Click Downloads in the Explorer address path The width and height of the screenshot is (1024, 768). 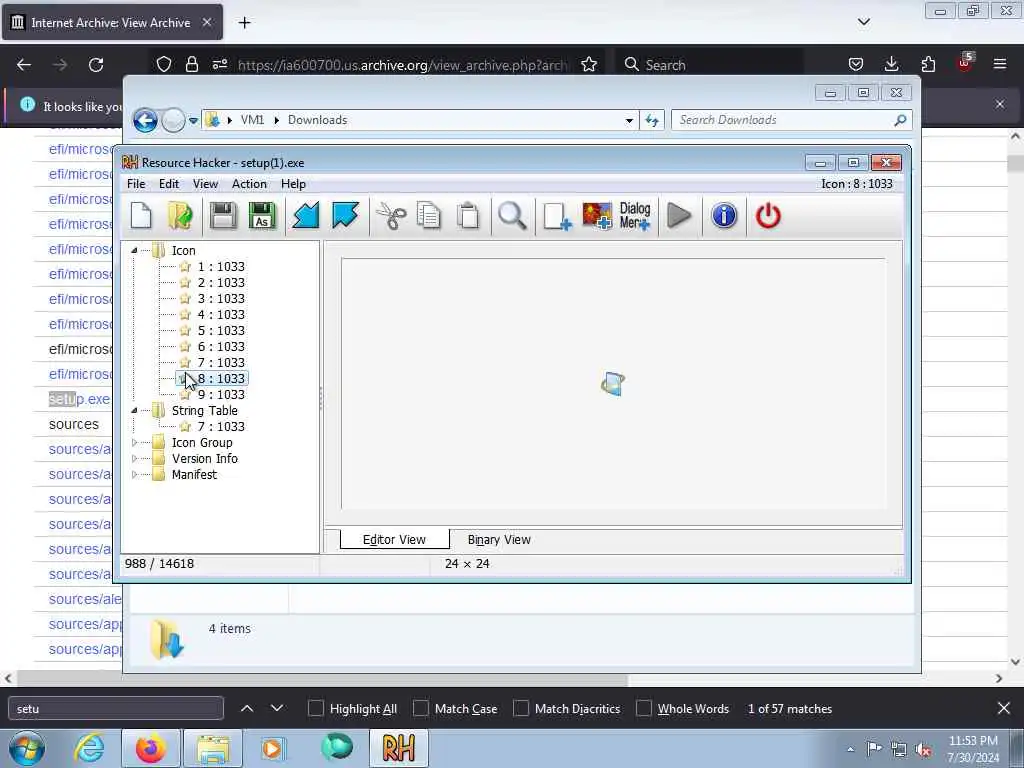point(317,120)
